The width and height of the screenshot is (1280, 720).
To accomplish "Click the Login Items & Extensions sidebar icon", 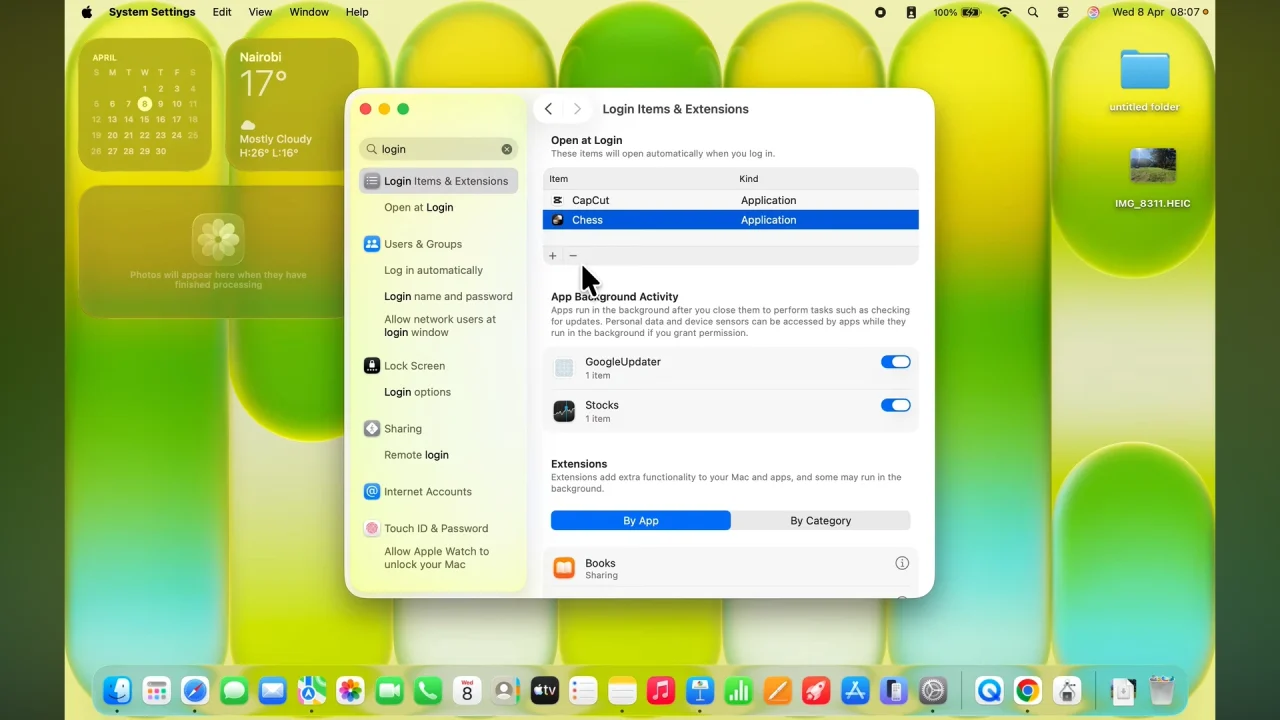I will (x=371, y=181).
